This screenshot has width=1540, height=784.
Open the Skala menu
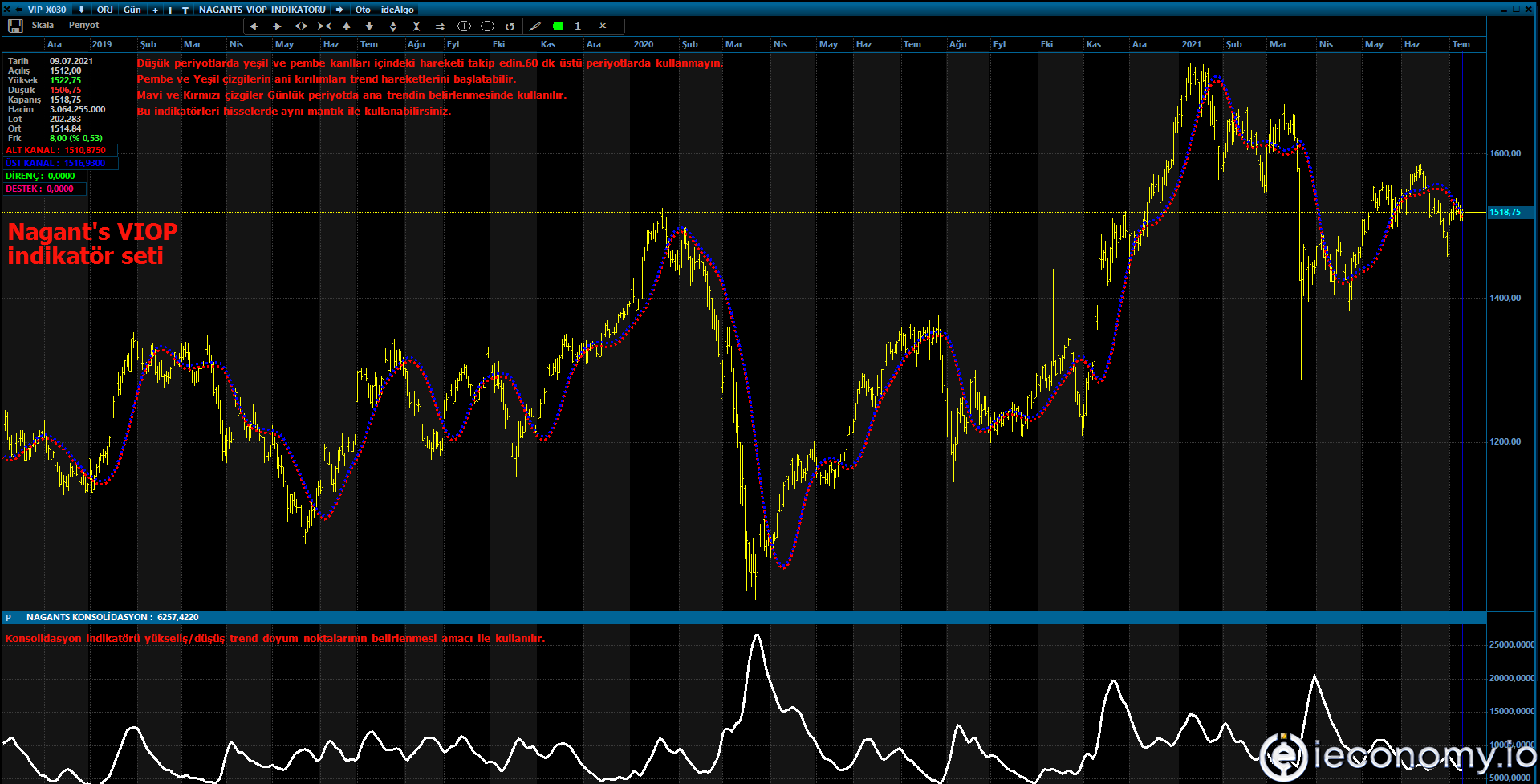(43, 26)
